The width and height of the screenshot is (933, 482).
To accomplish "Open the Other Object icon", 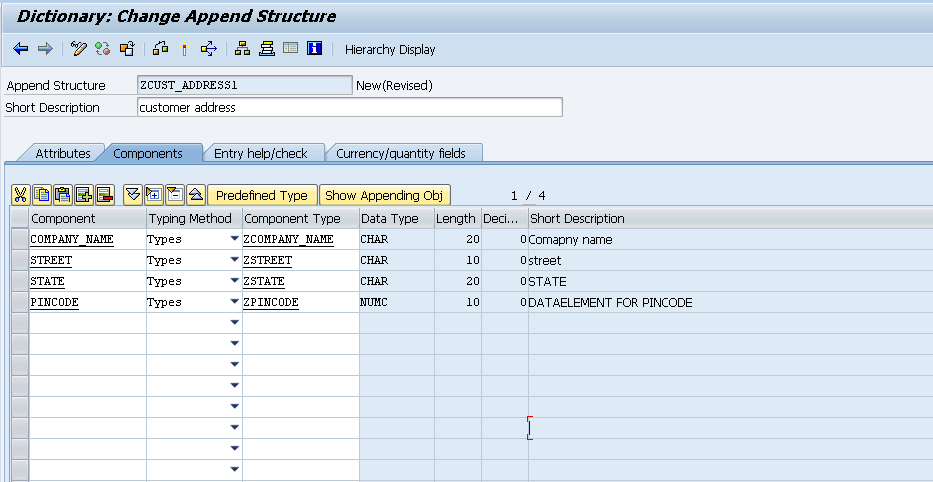I will click(127, 49).
